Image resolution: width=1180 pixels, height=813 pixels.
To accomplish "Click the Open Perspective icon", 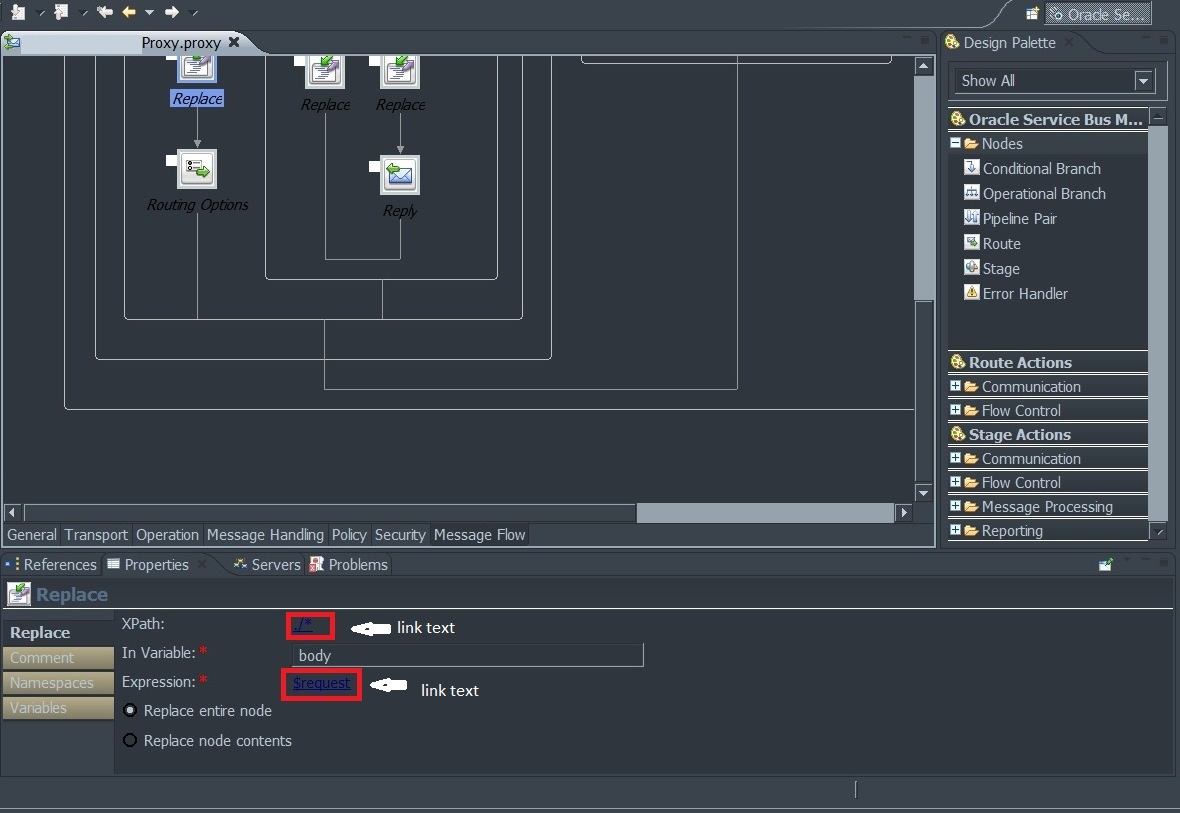I will [x=1032, y=14].
